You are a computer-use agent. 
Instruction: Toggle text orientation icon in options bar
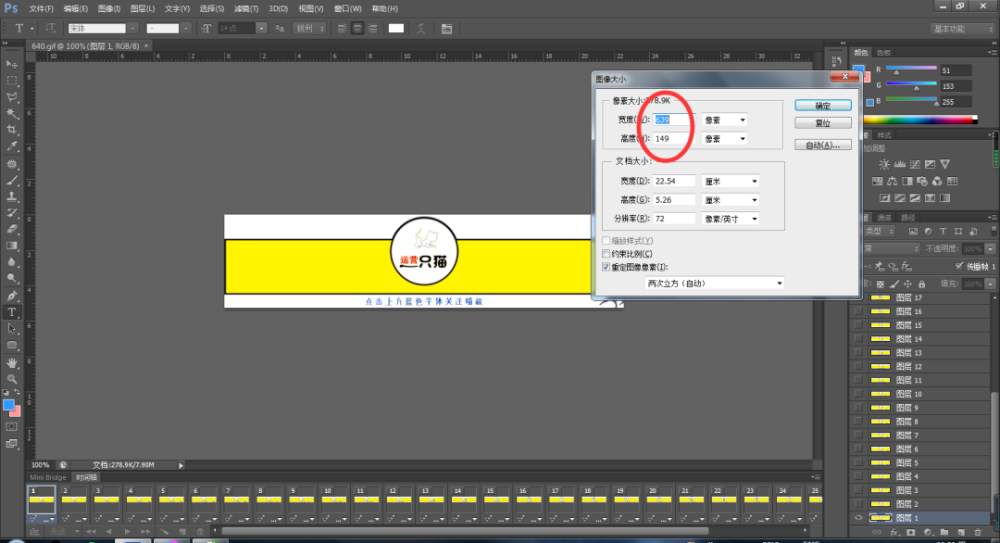tap(51, 28)
